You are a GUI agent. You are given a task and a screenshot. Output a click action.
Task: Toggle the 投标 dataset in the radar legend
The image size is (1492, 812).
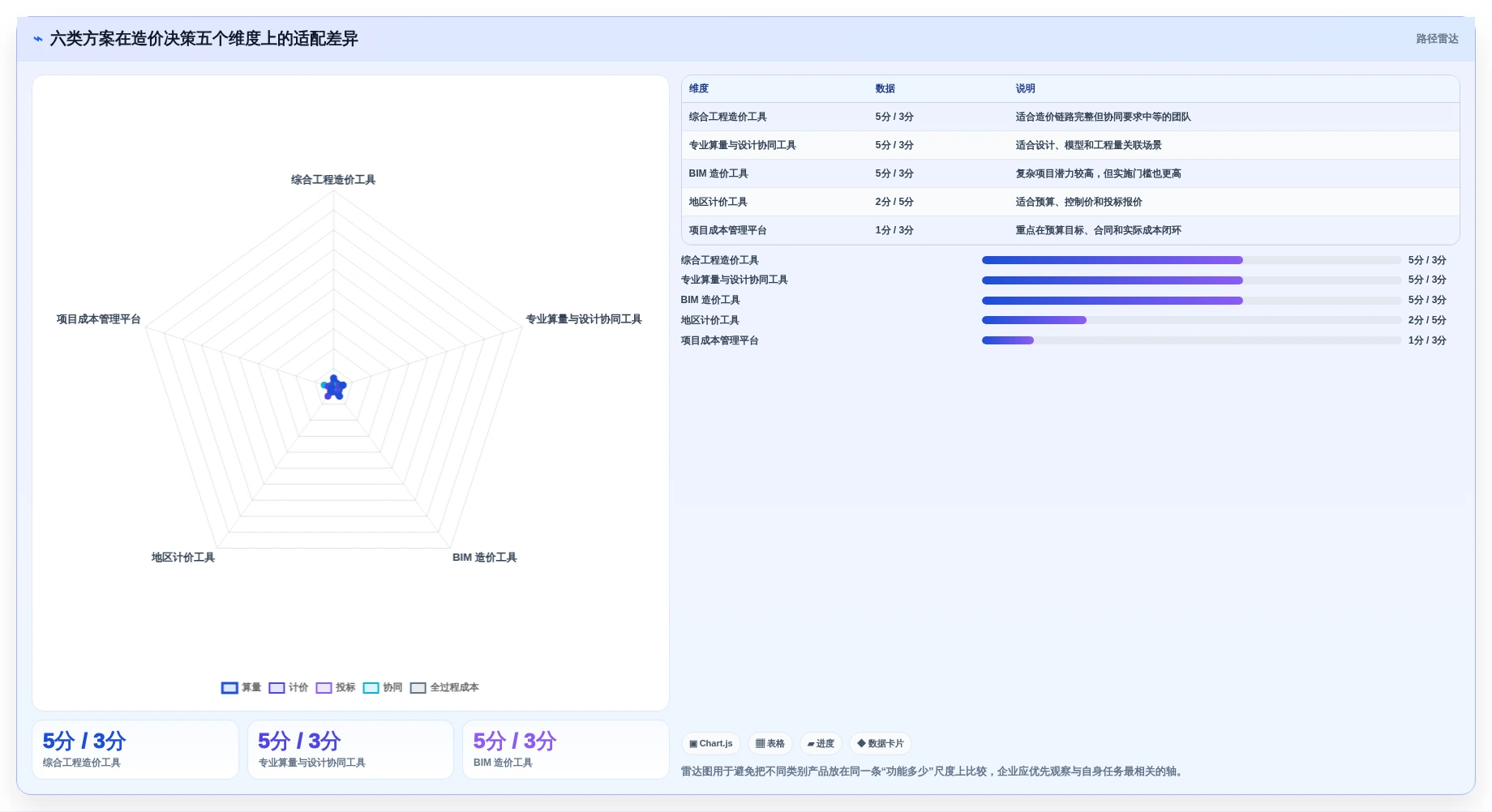click(335, 687)
